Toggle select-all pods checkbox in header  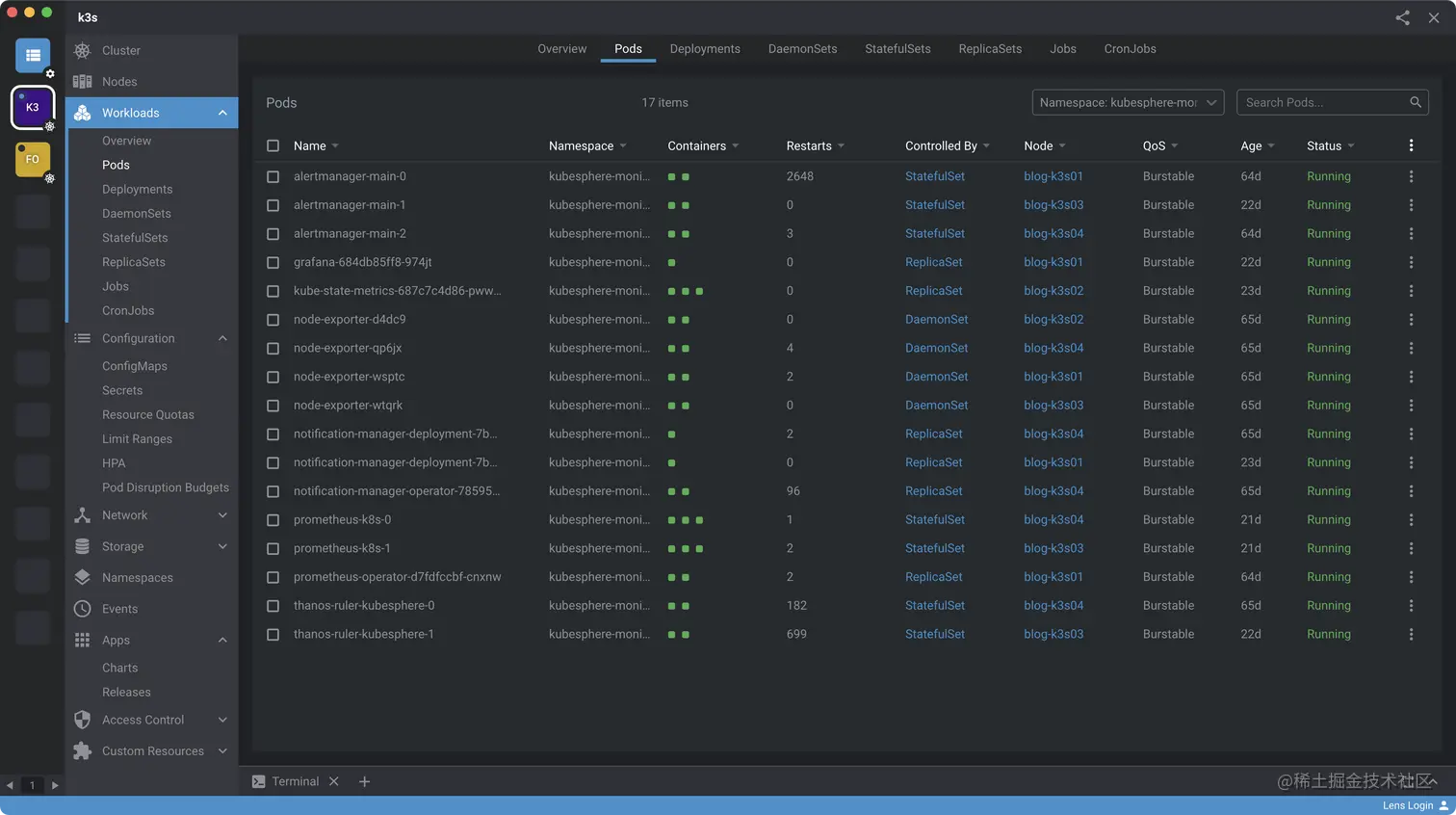(x=273, y=145)
